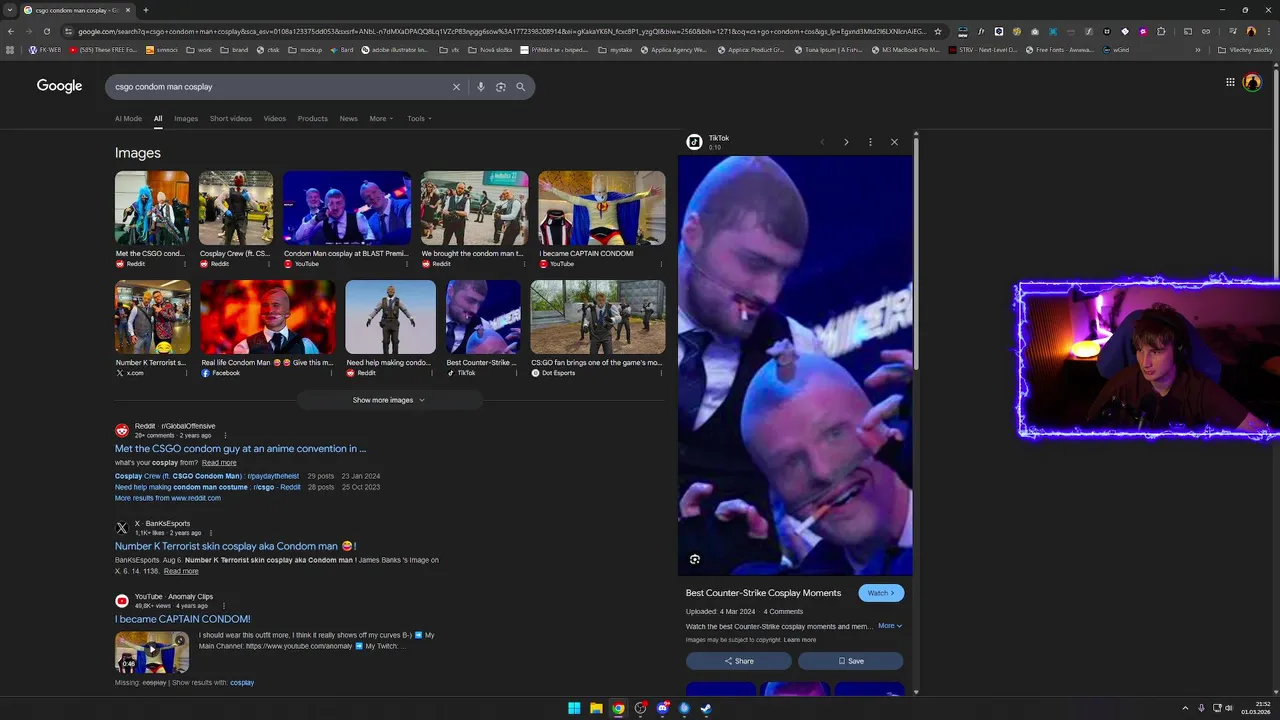
Task: Switch to Videos search tab
Action: [x=275, y=118]
